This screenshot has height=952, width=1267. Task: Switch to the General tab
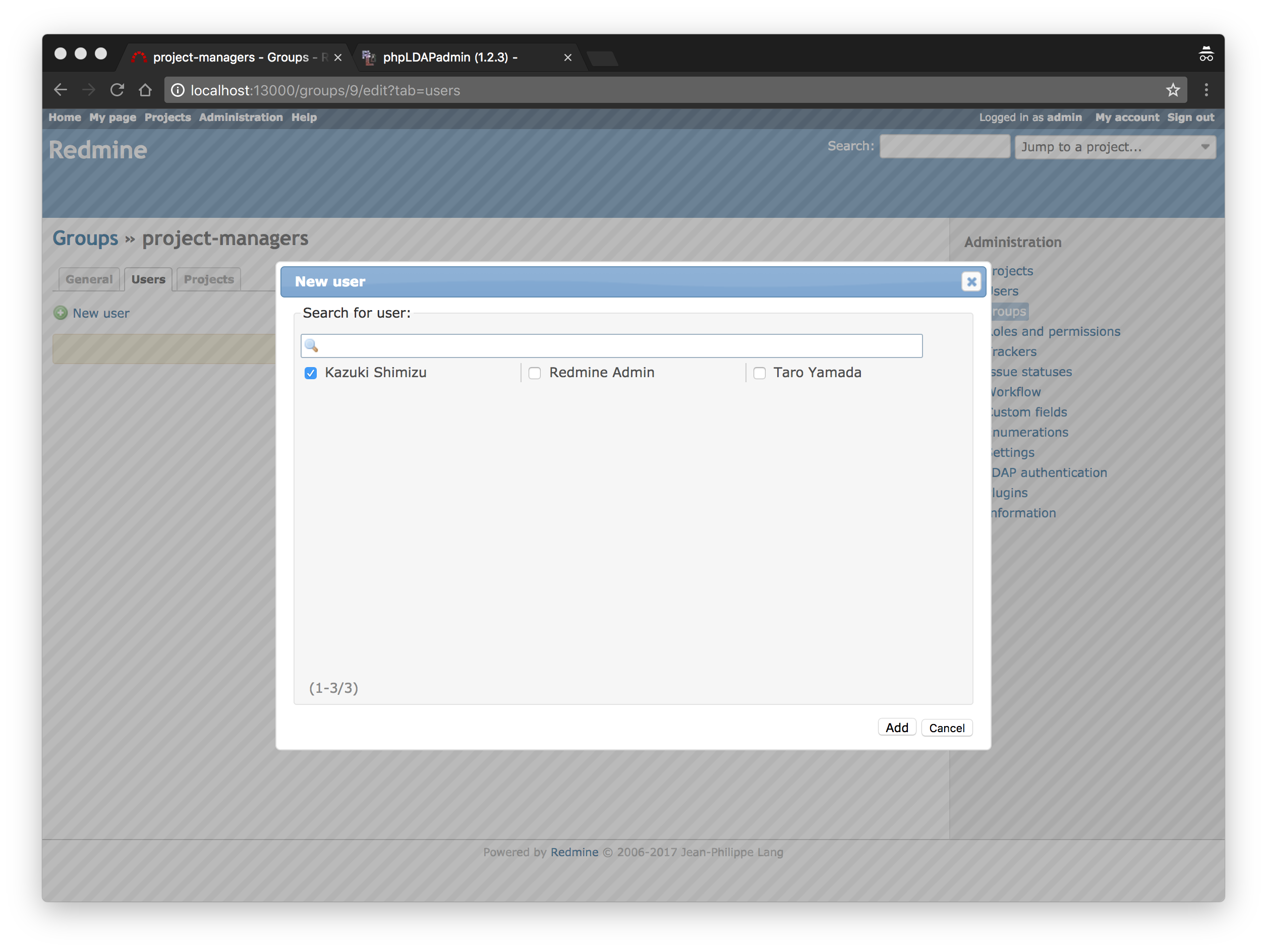pos(89,279)
